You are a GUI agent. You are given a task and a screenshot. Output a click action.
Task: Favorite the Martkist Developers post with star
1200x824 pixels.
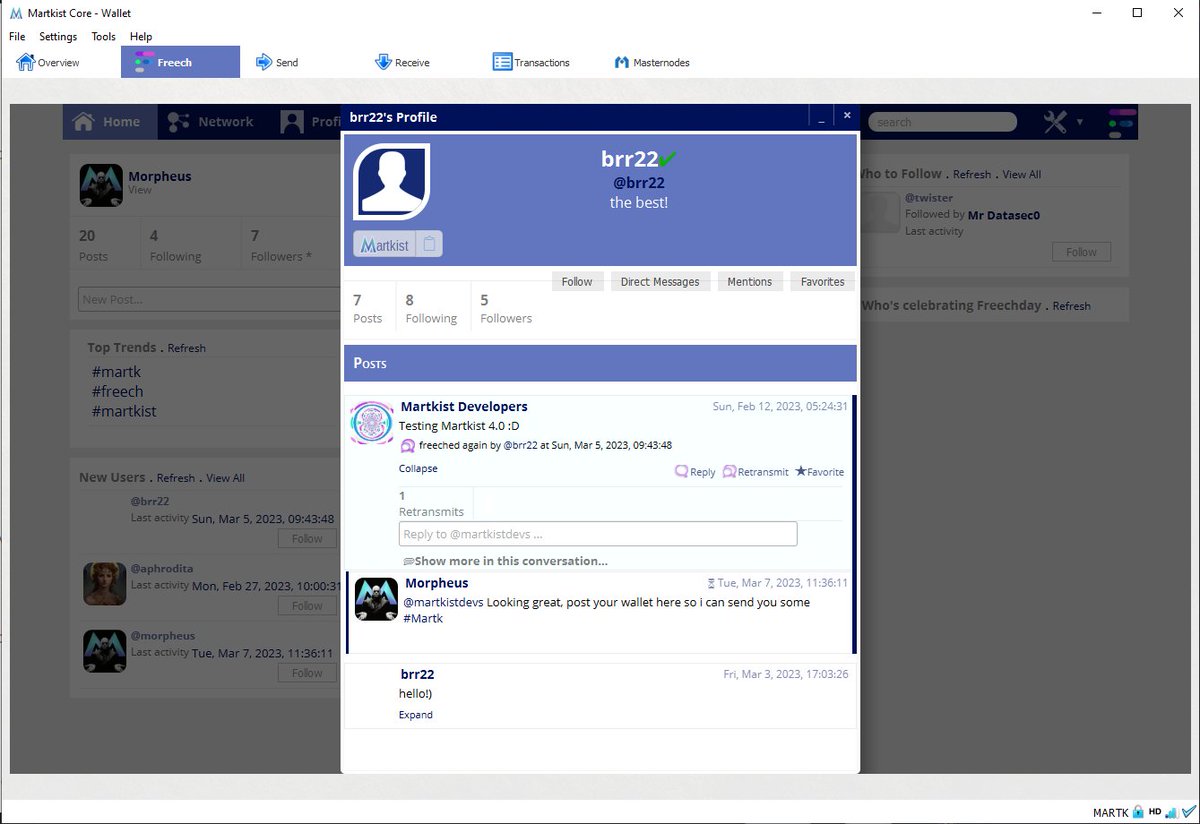pos(800,471)
